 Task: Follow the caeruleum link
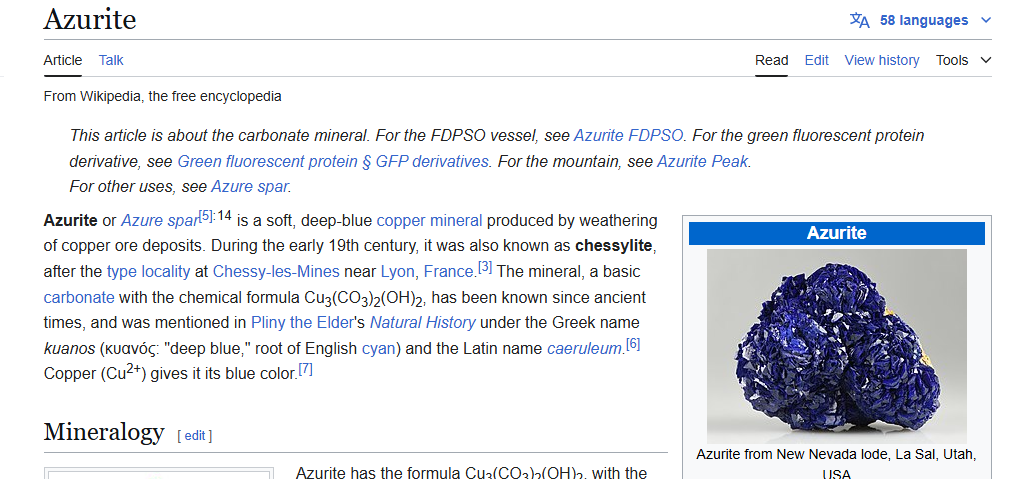point(584,348)
